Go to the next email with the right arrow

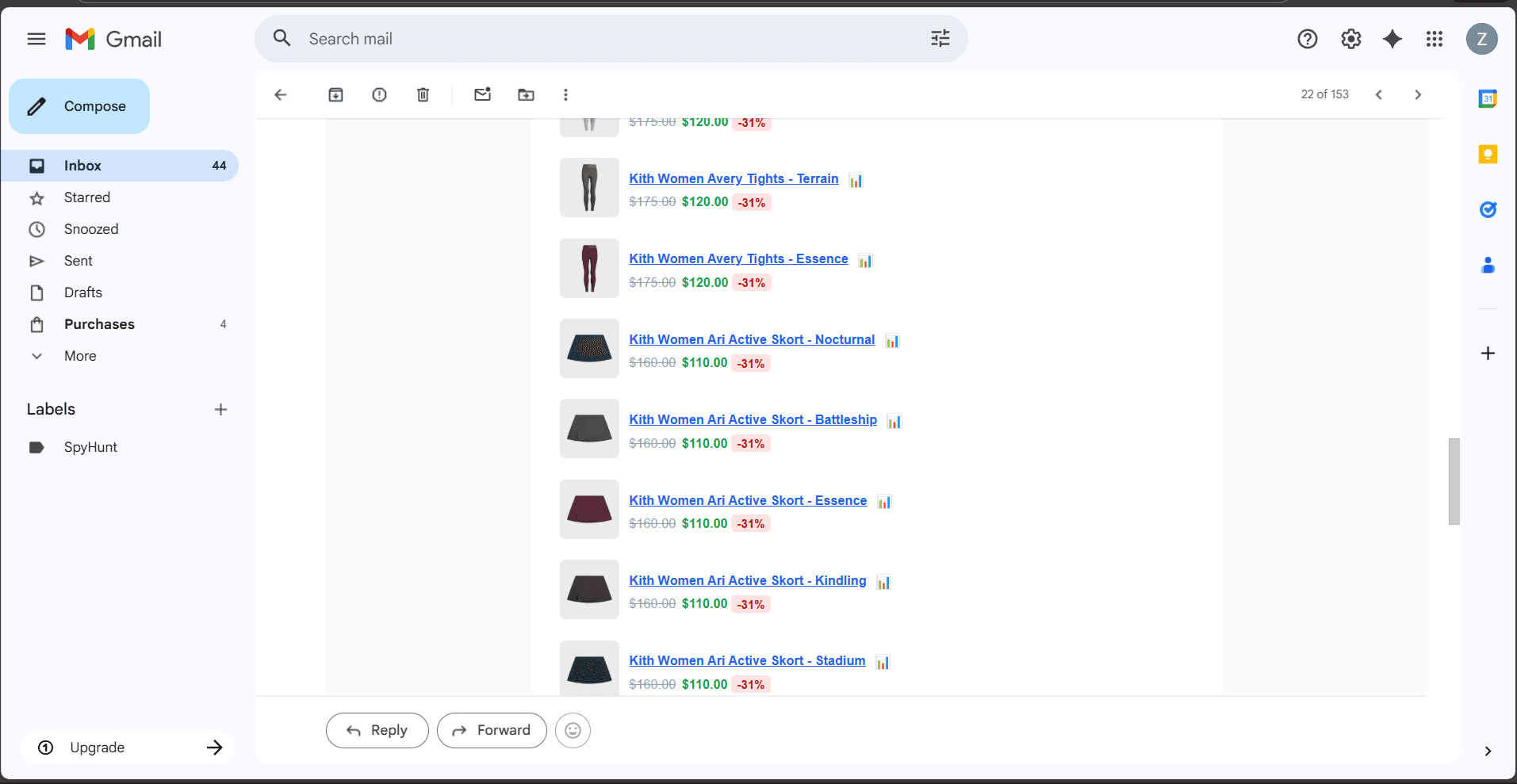[x=1417, y=94]
